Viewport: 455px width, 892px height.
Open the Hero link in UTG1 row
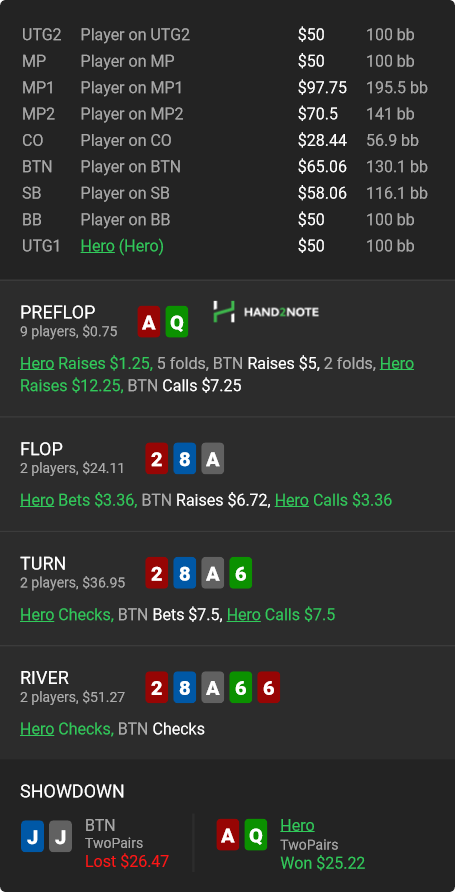(97, 246)
